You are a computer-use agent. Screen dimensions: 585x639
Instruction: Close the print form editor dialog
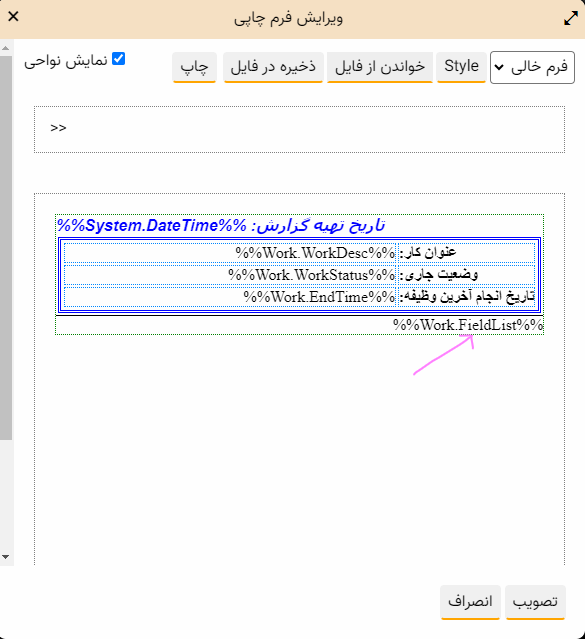[13, 17]
